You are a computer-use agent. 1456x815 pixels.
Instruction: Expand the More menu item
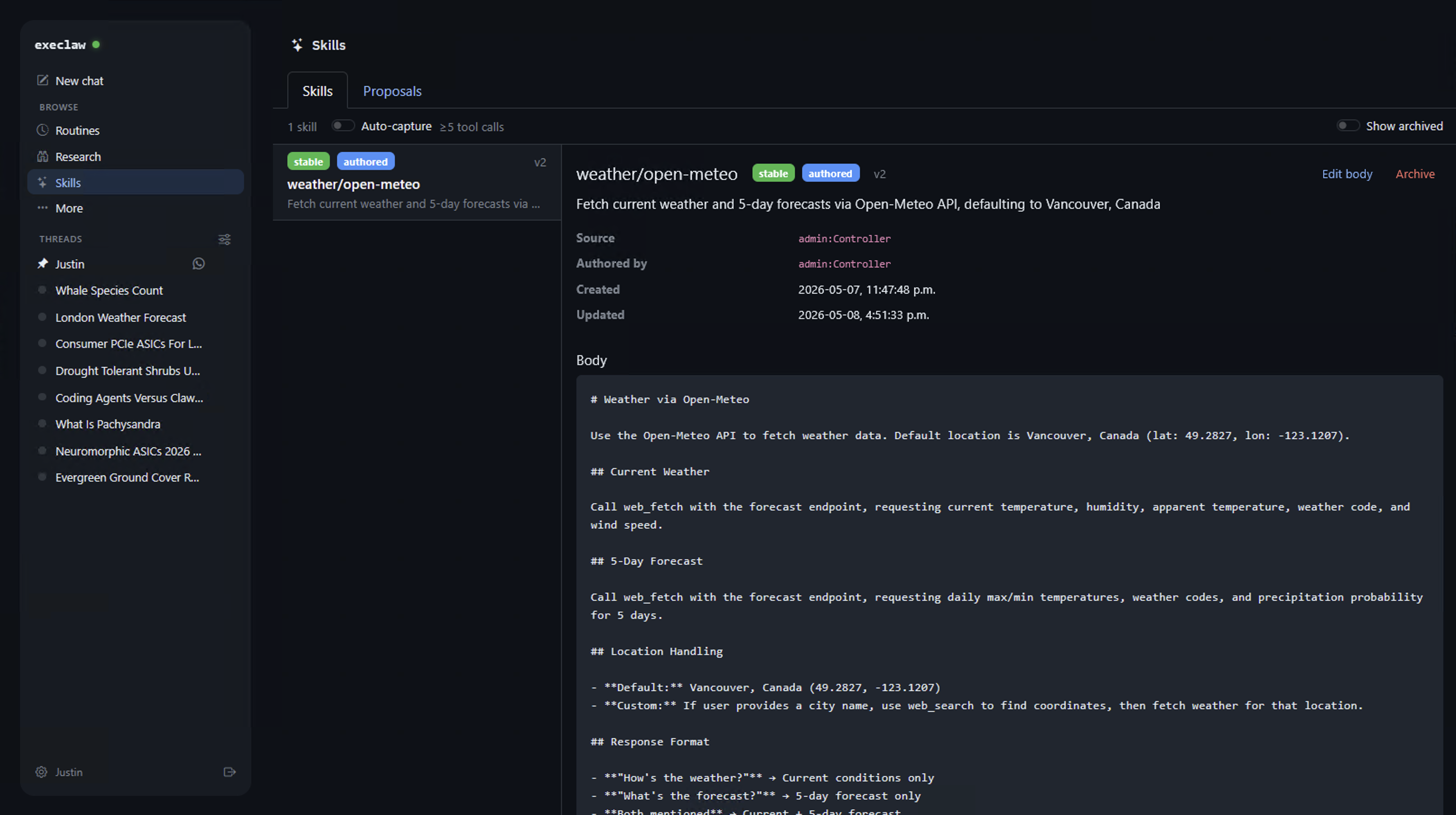pyautogui.click(x=135, y=208)
